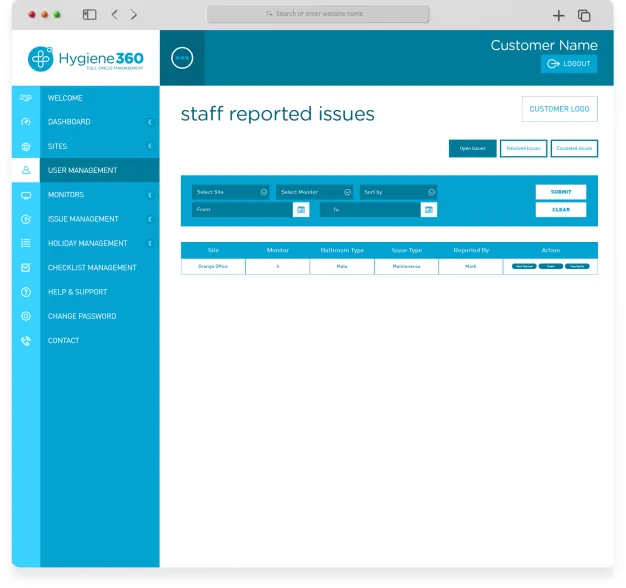This screenshot has width=626, height=588.
Task: Toggle the browser sidebar icon
Action: tap(89, 15)
